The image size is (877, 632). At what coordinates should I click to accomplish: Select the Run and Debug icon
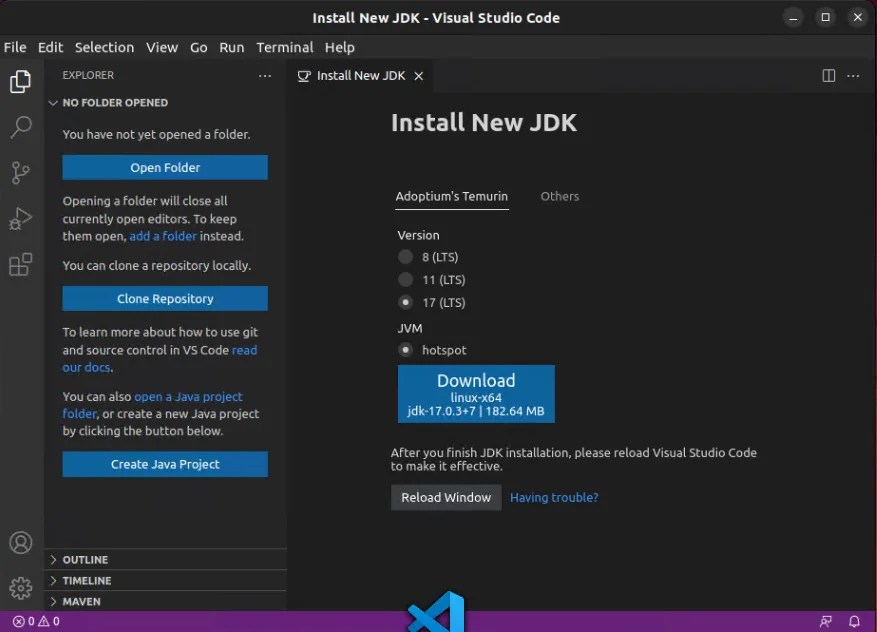coord(21,219)
